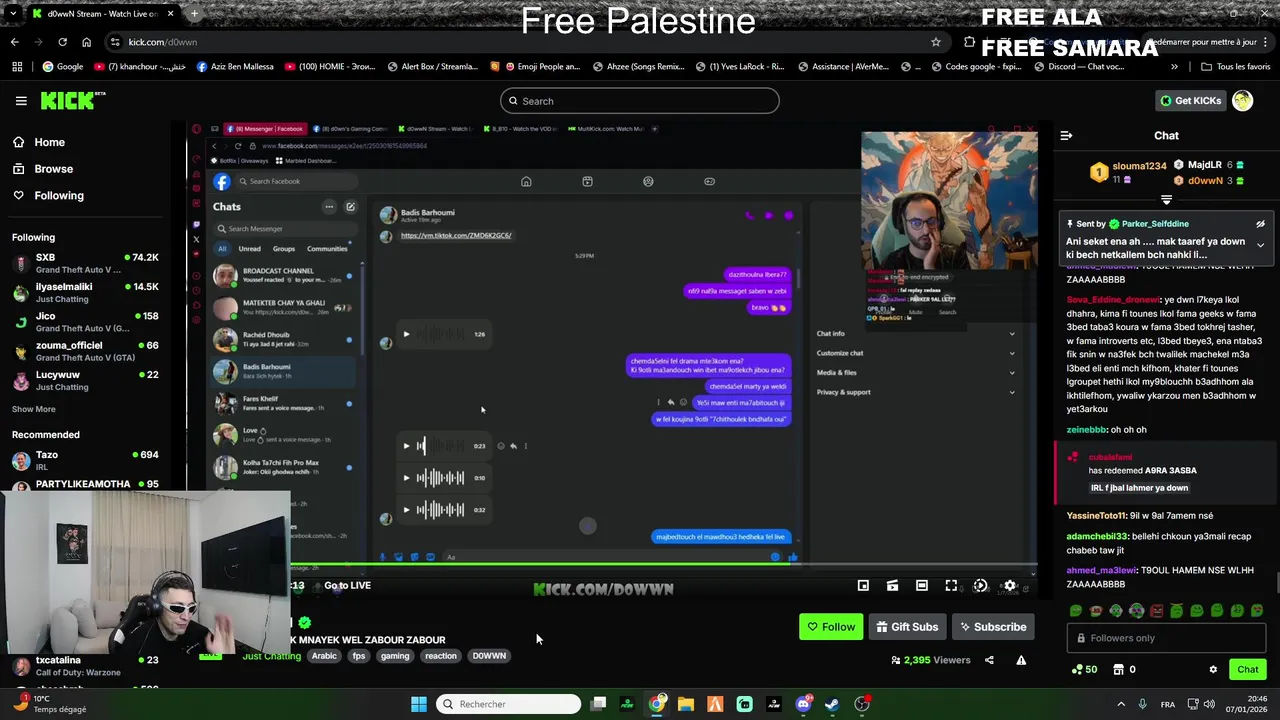Open the channel points 50 icon
Viewport: 1280px width, 720px height.
click(x=1083, y=669)
